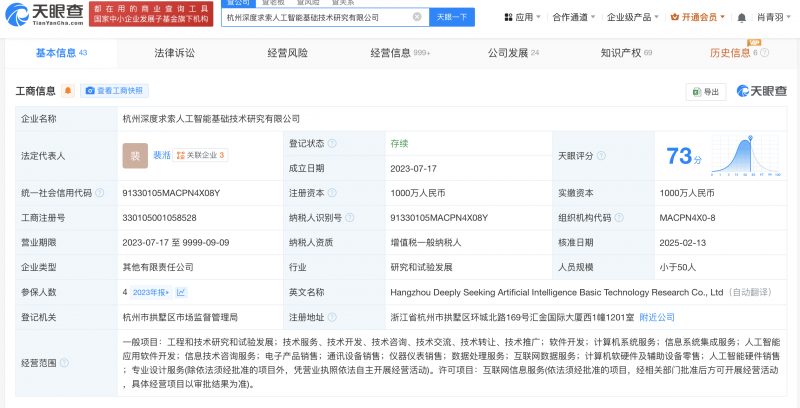
Task: Click the 天眼查 logo at top left
Action: pos(44,14)
